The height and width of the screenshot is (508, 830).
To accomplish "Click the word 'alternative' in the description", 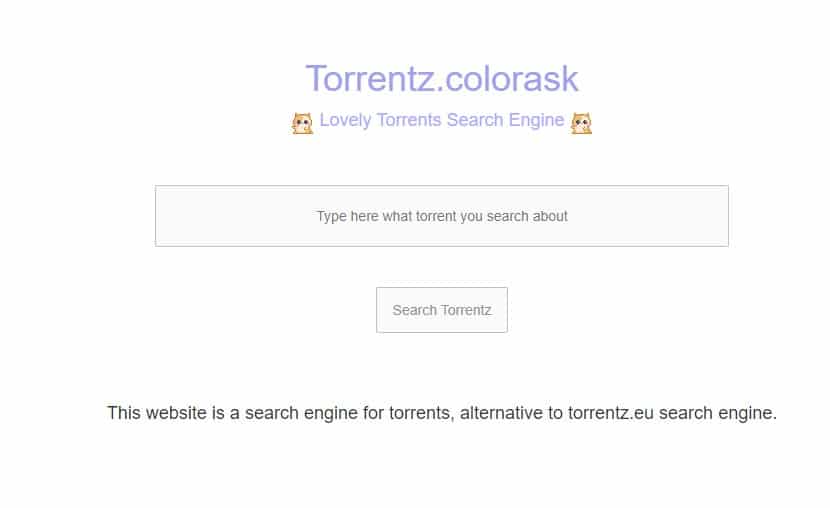I will (501, 413).
